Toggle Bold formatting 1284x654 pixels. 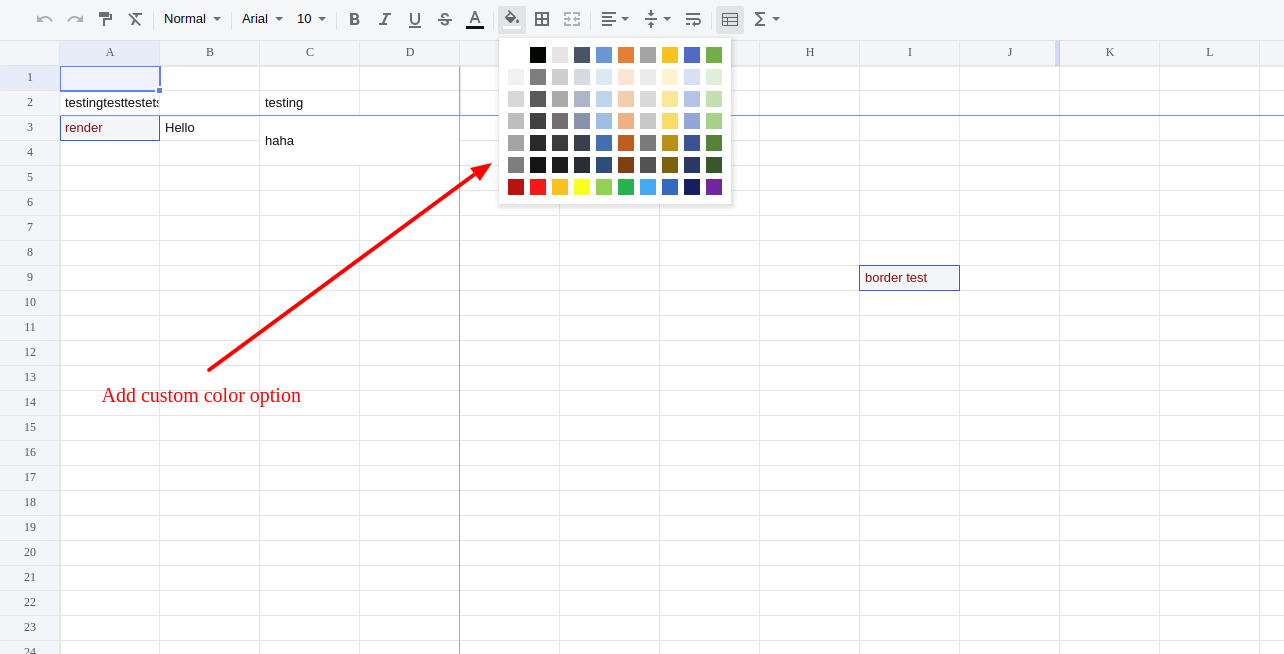point(354,19)
